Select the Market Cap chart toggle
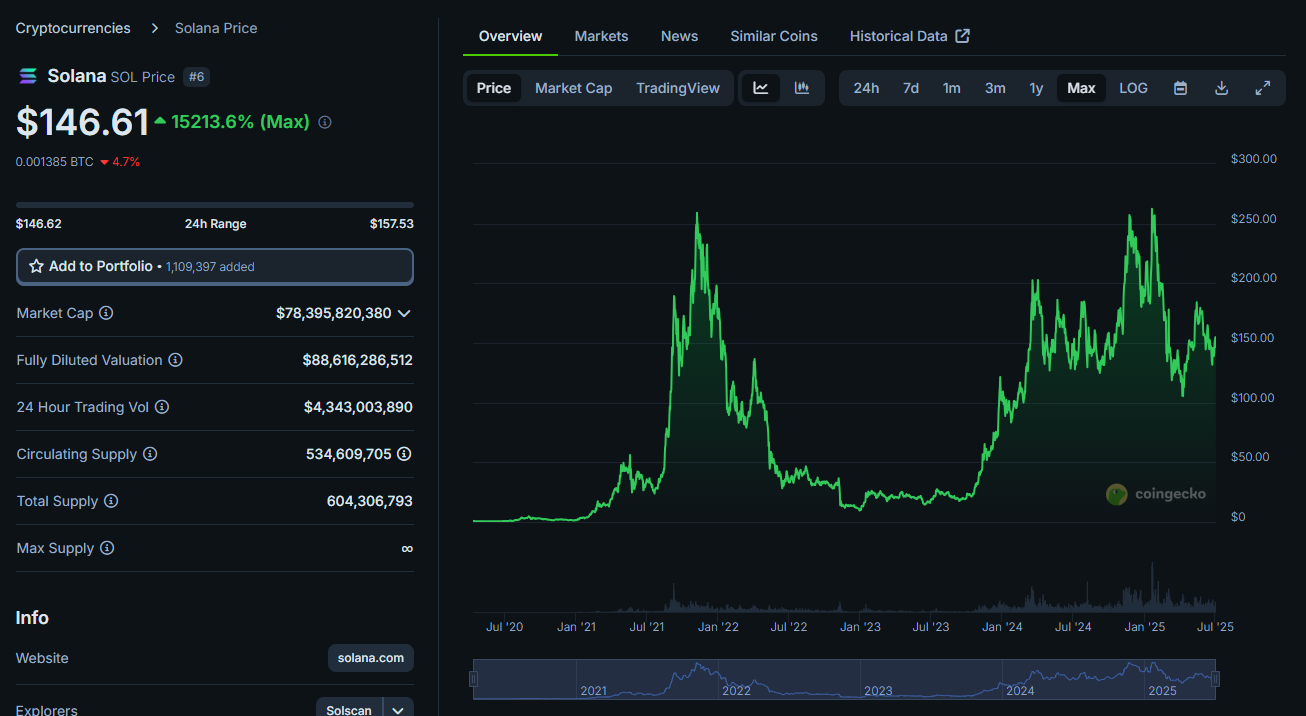The image size is (1306, 716). coord(574,88)
